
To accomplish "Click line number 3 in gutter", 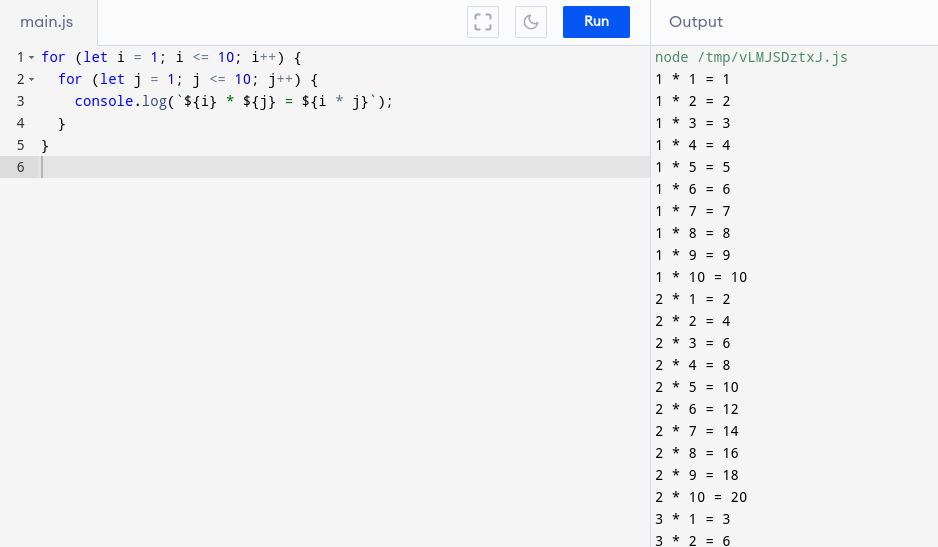I will (x=20, y=101).
